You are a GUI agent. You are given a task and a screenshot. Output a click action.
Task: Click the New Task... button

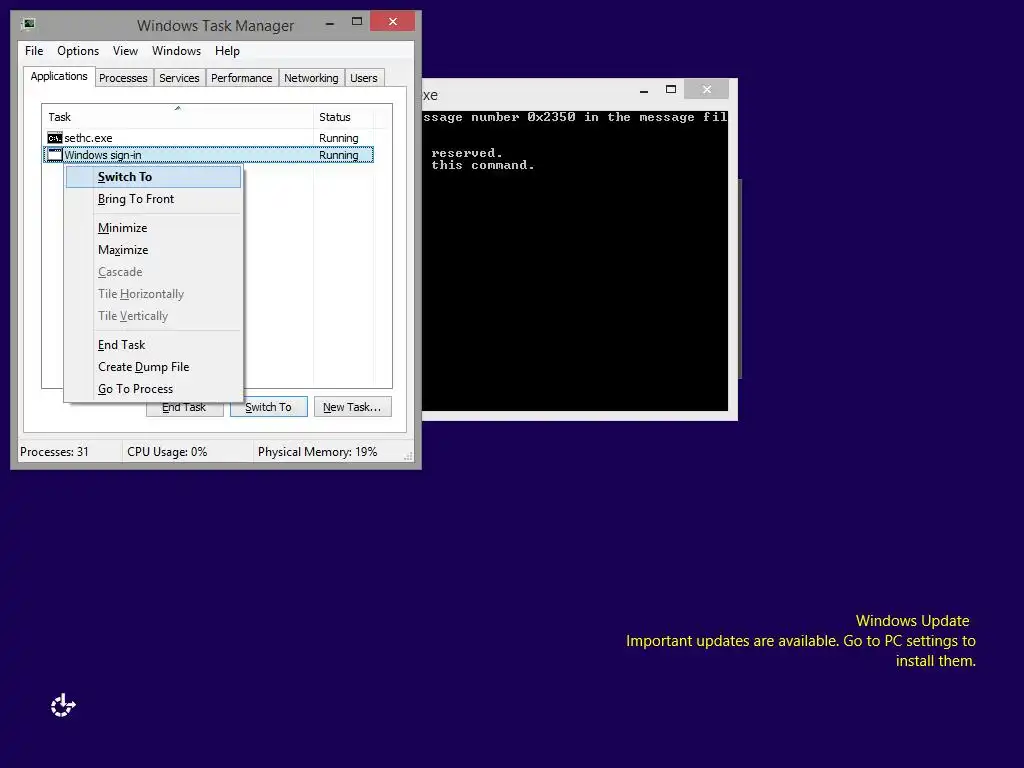[352, 407]
